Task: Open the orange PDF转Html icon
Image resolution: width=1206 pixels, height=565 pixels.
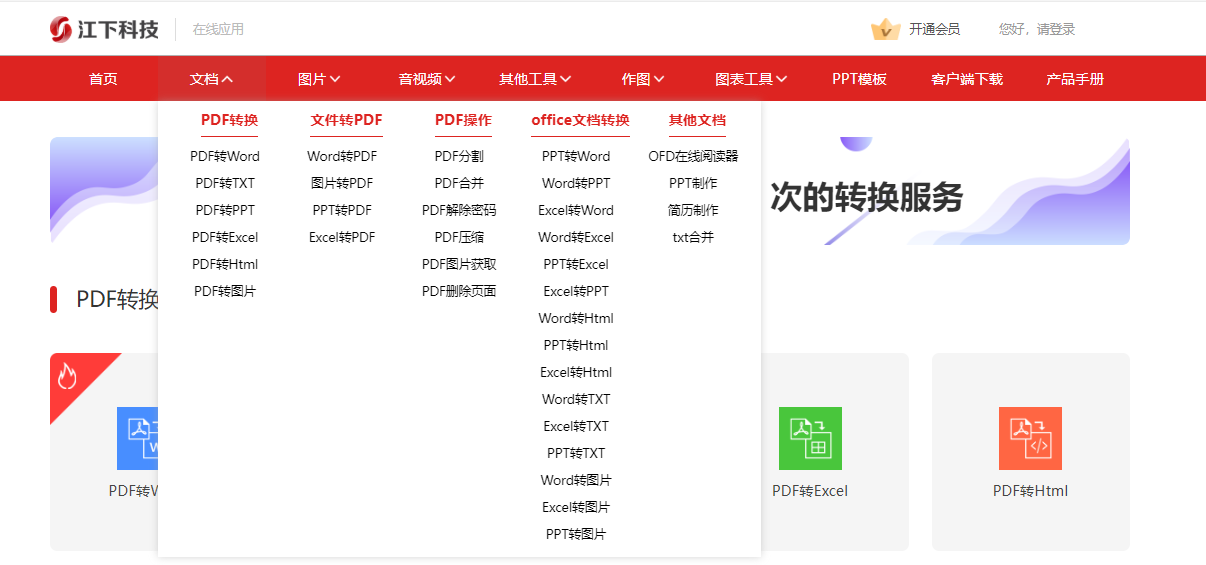Action: tap(1030, 438)
